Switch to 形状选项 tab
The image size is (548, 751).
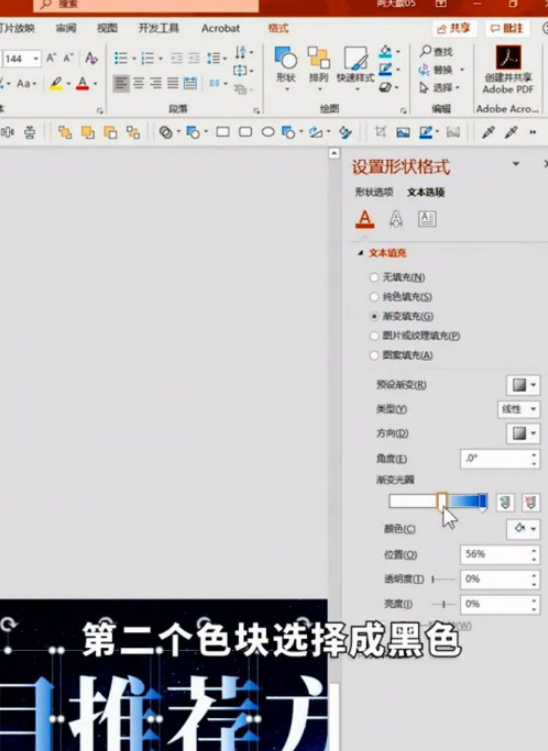[374, 192]
